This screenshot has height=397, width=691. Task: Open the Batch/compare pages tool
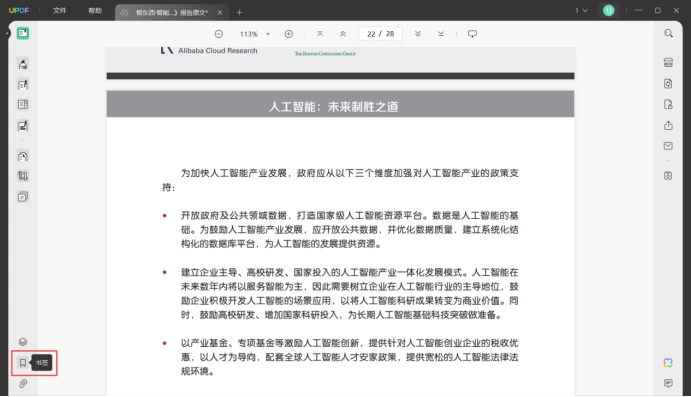pos(23,197)
